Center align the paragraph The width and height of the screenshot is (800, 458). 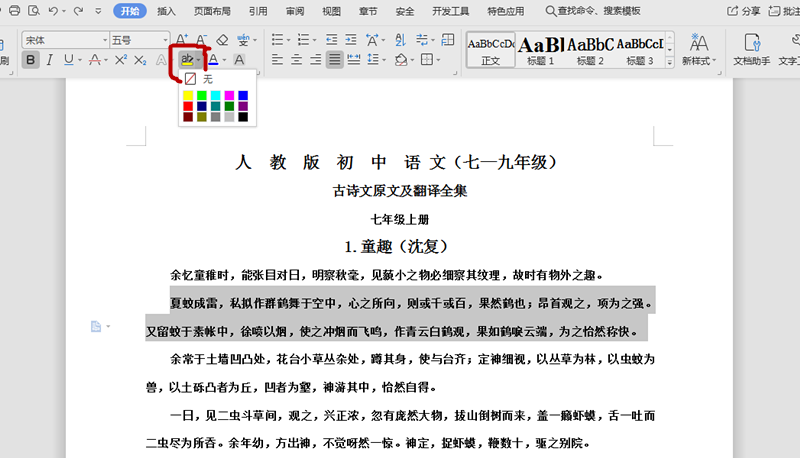(x=296, y=60)
